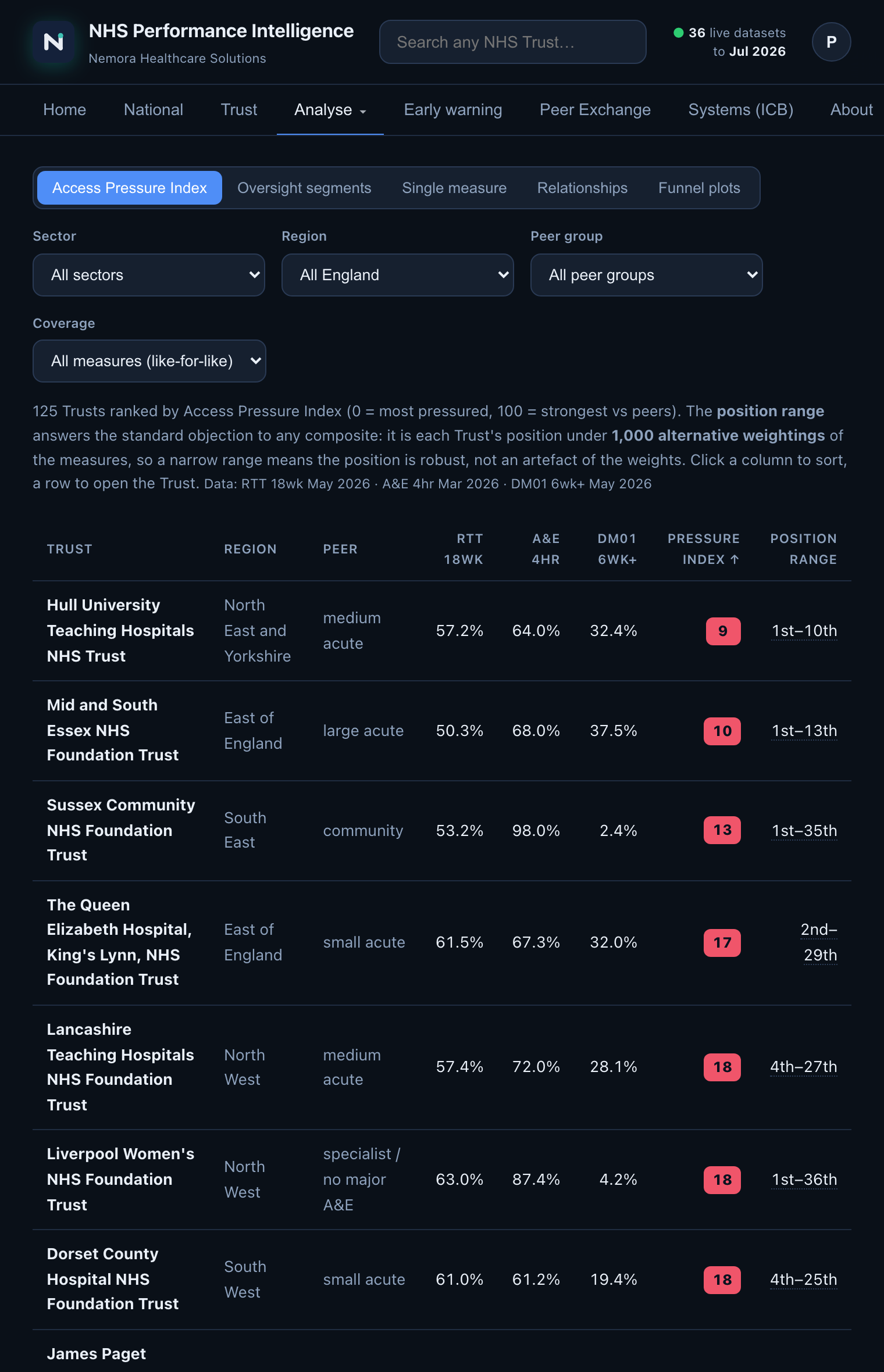884x1372 pixels.
Task: Click pressure index badge 17 for Queen Elizabeth
Action: click(x=722, y=942)
